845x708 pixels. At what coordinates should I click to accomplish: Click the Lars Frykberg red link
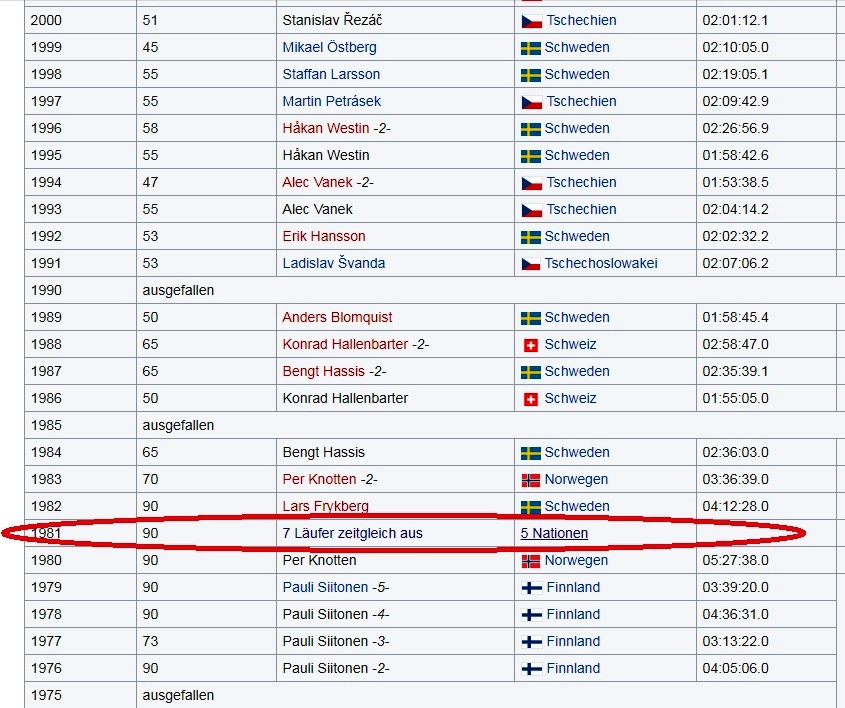(x=325, y=506)
